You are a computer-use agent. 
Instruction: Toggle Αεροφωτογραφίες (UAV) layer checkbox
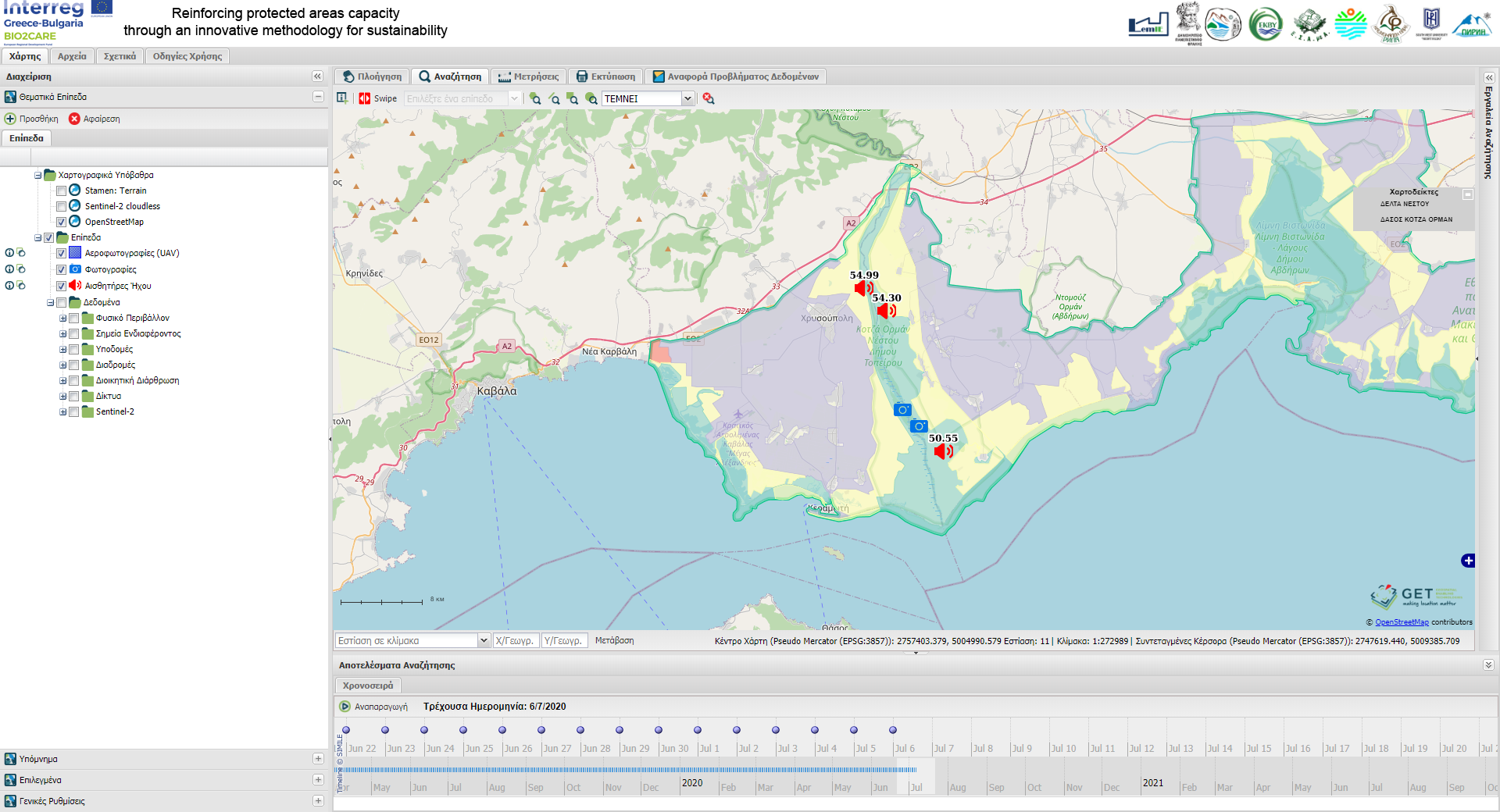tap(61, 253)
